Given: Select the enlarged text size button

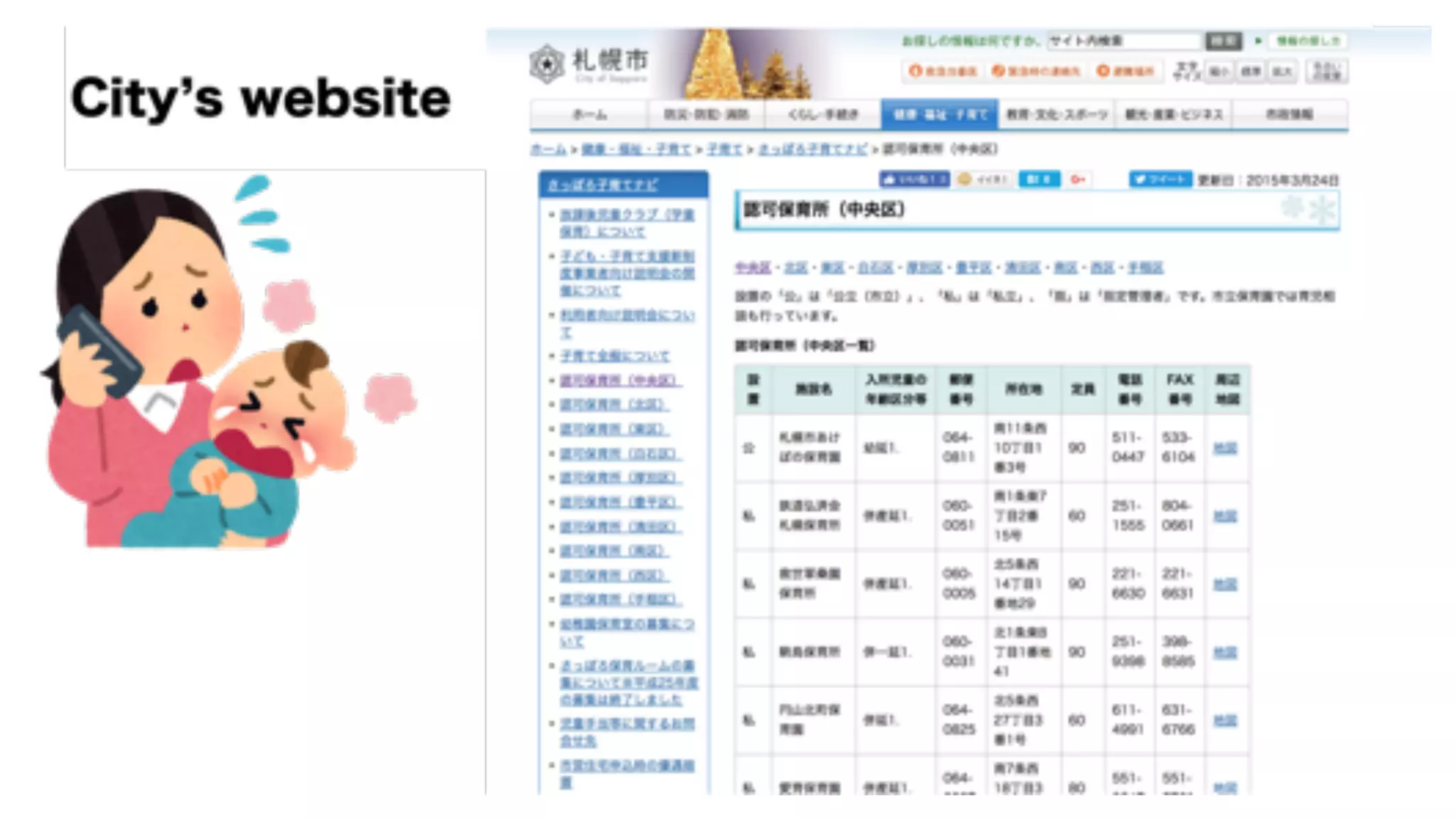Looking at the screenshot, I should pos(1282,71).
